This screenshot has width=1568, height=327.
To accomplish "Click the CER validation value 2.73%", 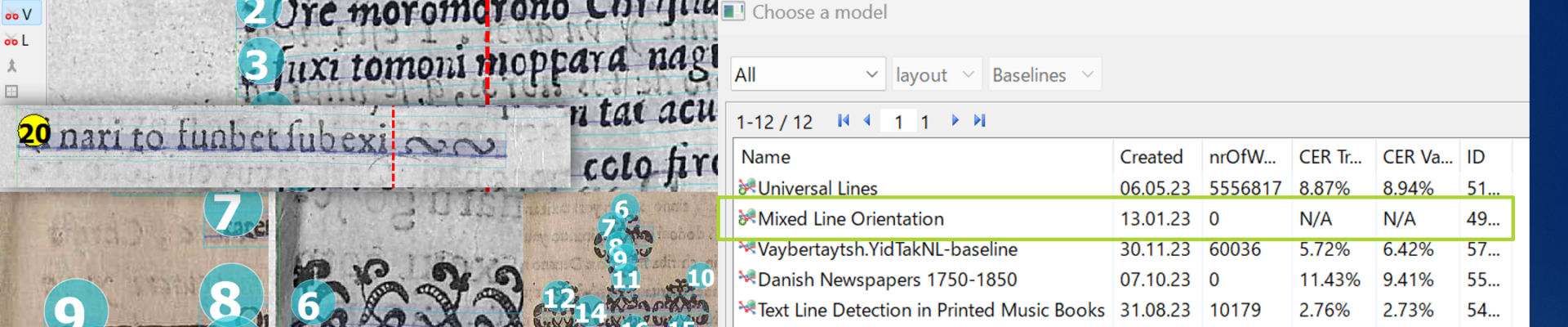I will click(x=1408, y=310).
